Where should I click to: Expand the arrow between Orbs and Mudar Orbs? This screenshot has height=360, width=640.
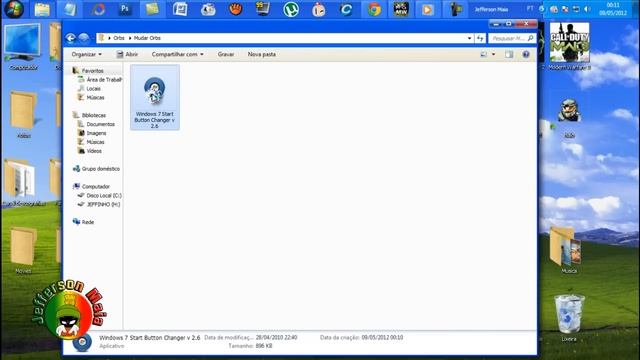[130, 38]
